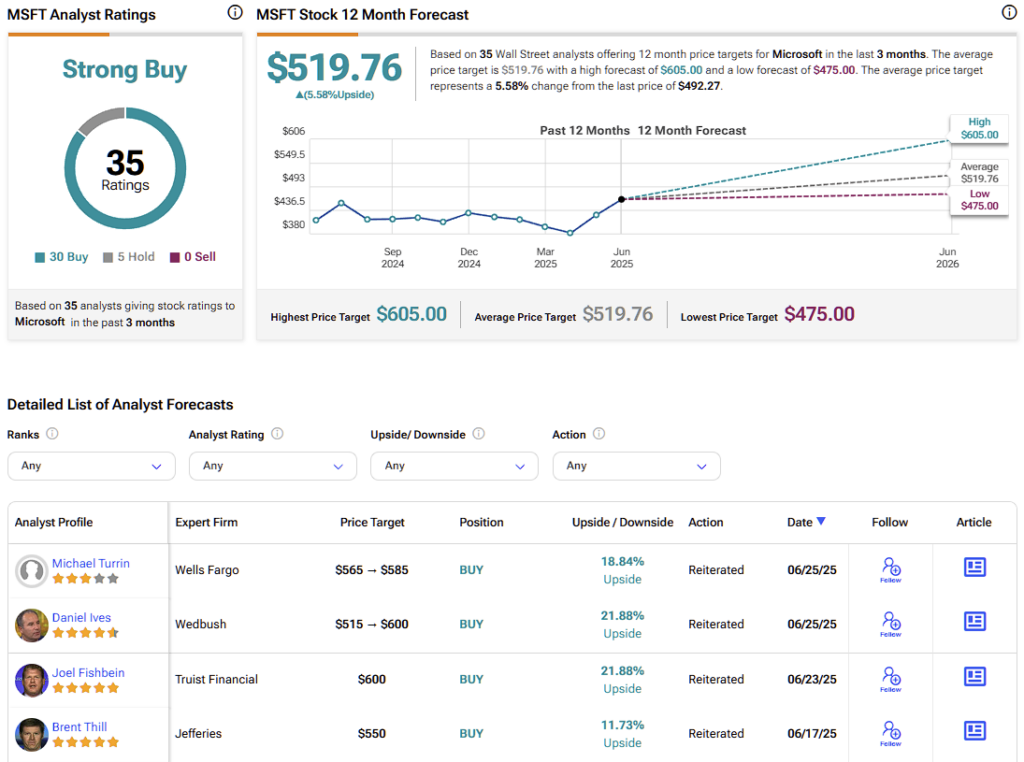Click Wedbush price target $515 → $600
Screen dimensions: 1024x762
pyautogui.click(x=372, y=624)
